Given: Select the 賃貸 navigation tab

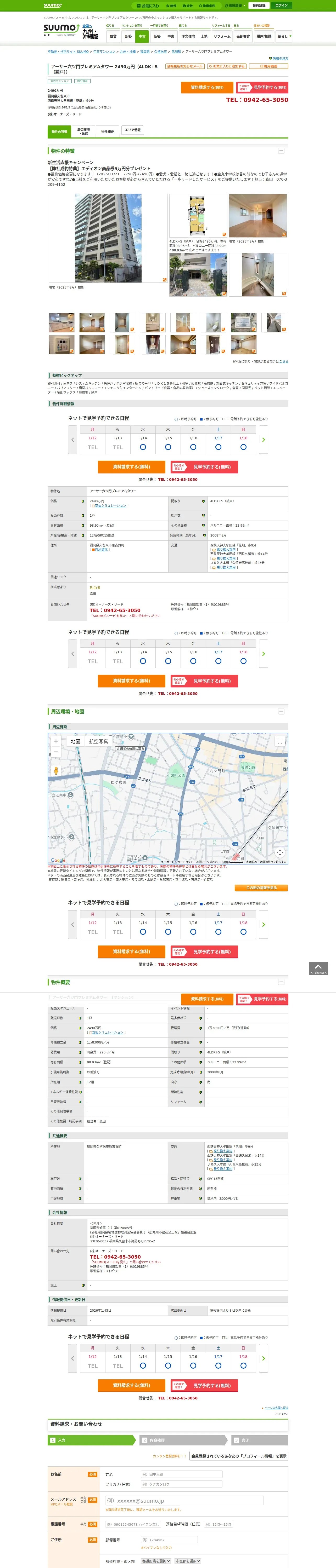Looking at the screenshot, I should [113, 37].
